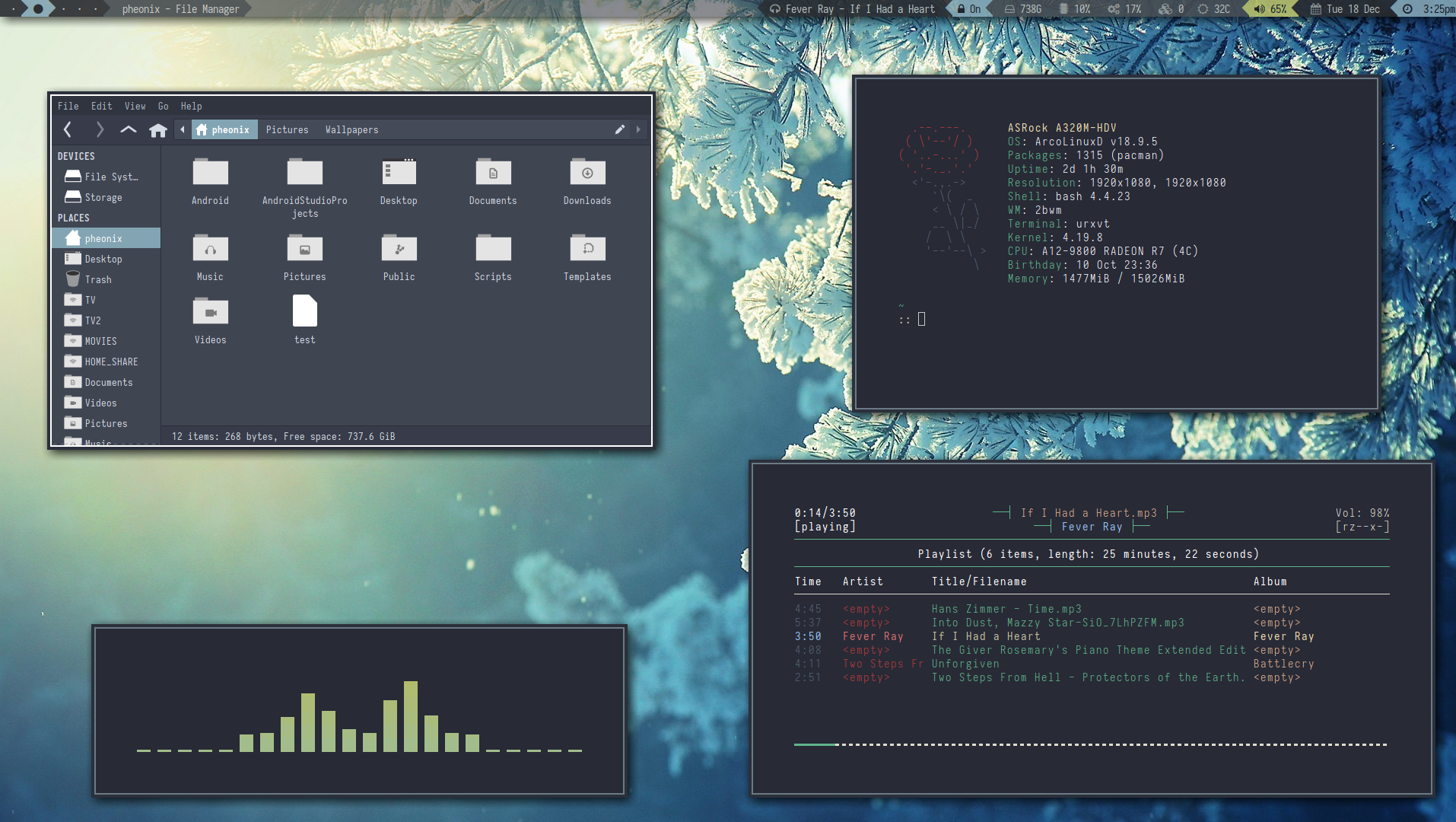The height and width of the screenshot is (822, 1456).
Task: Open TV network share in sidebar
Action: pos(106,300)
